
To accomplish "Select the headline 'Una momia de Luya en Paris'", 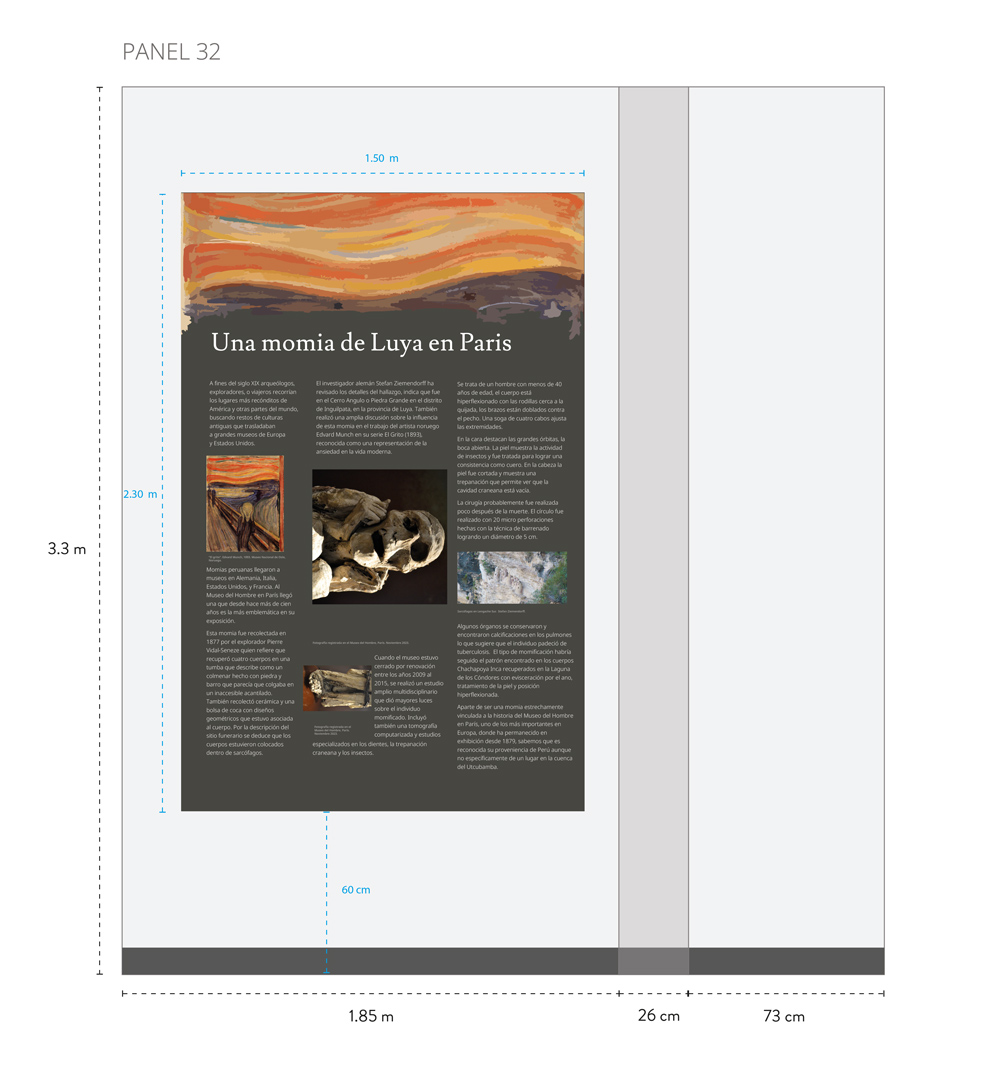I will pos(361,343).
